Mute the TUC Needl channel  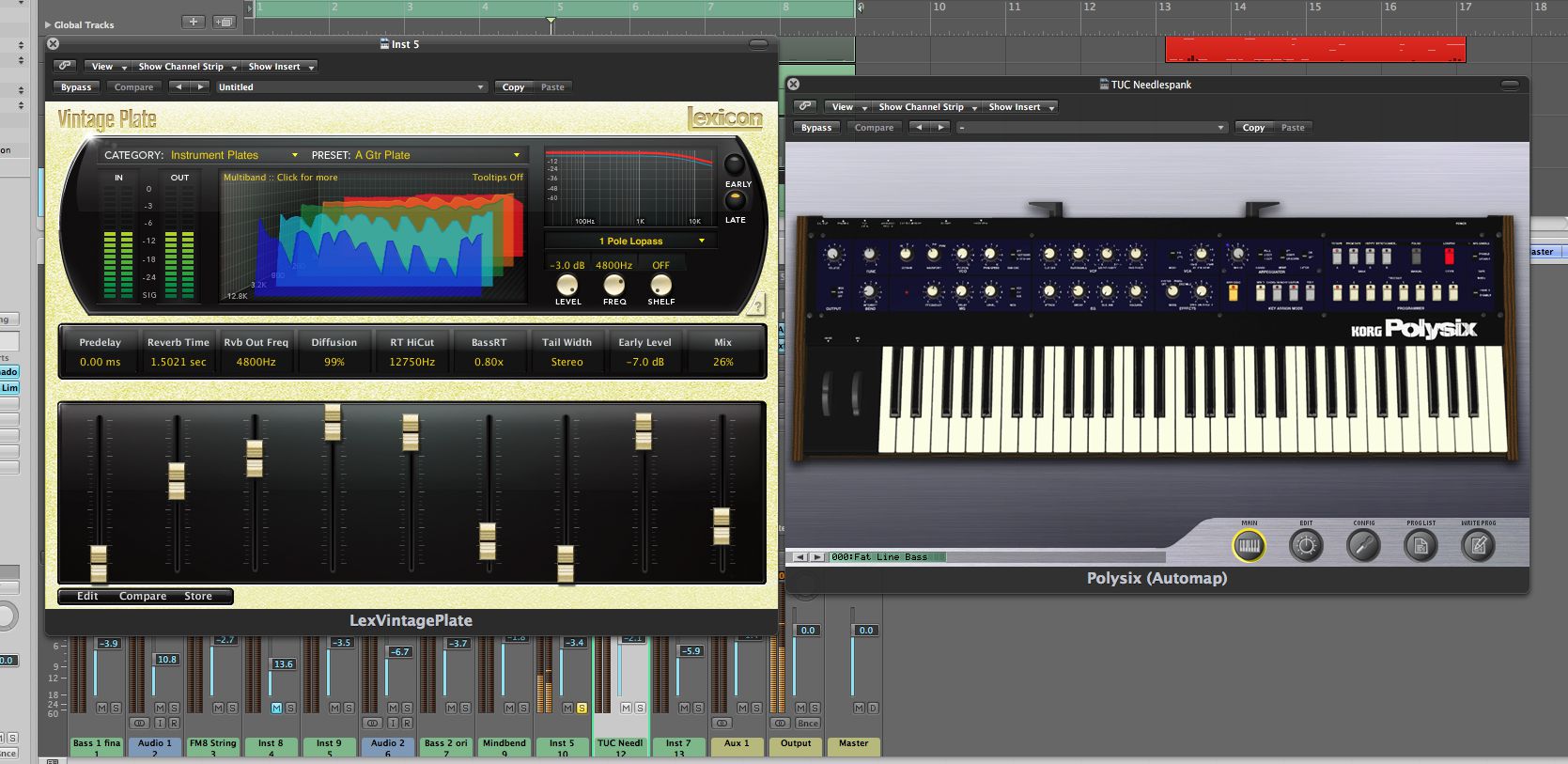[x=626, y=708]
